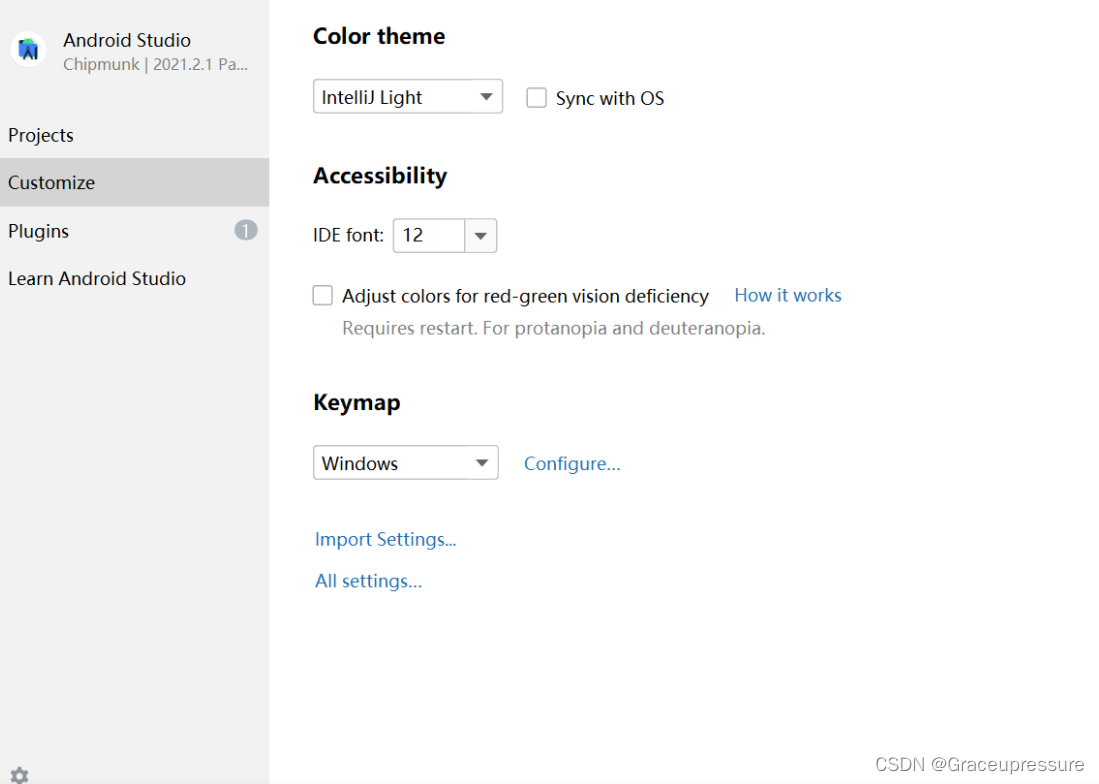The image size is (1099, 784).
Task: Click the Plugins update count badge
Action: [x=245, y=231]
